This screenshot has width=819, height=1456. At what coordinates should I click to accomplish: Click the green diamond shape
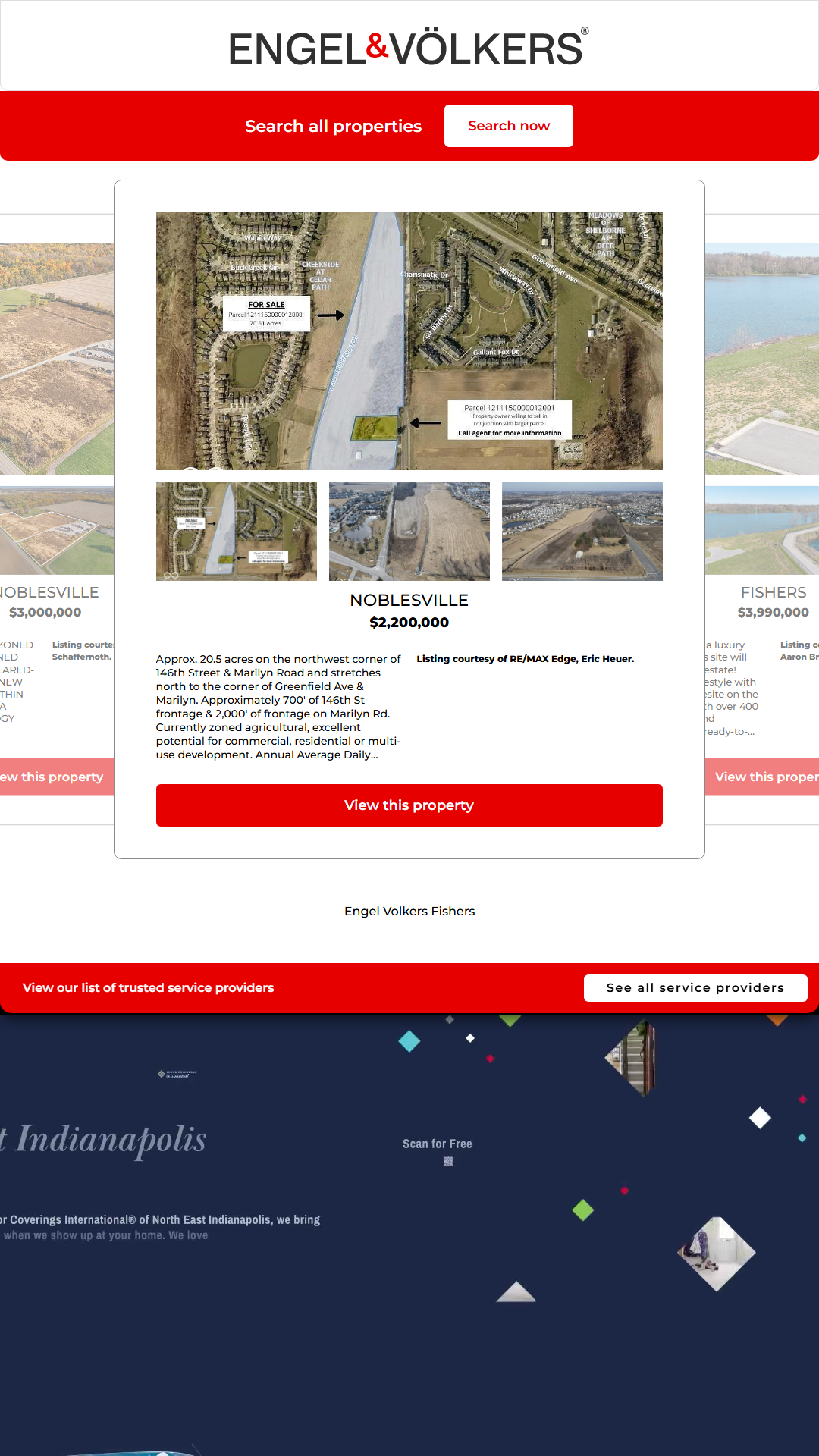583,1210
